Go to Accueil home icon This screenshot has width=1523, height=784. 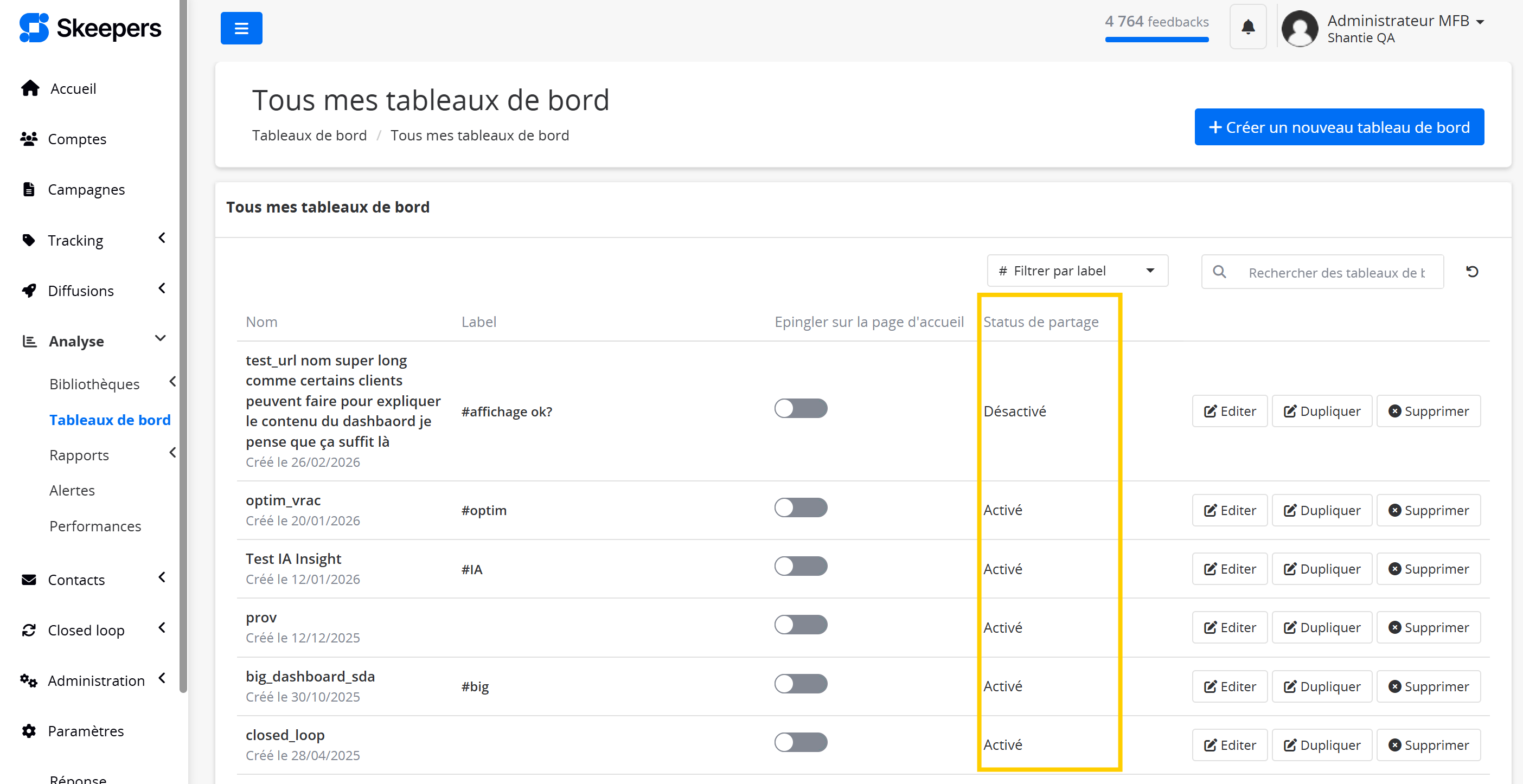point(30,88)
